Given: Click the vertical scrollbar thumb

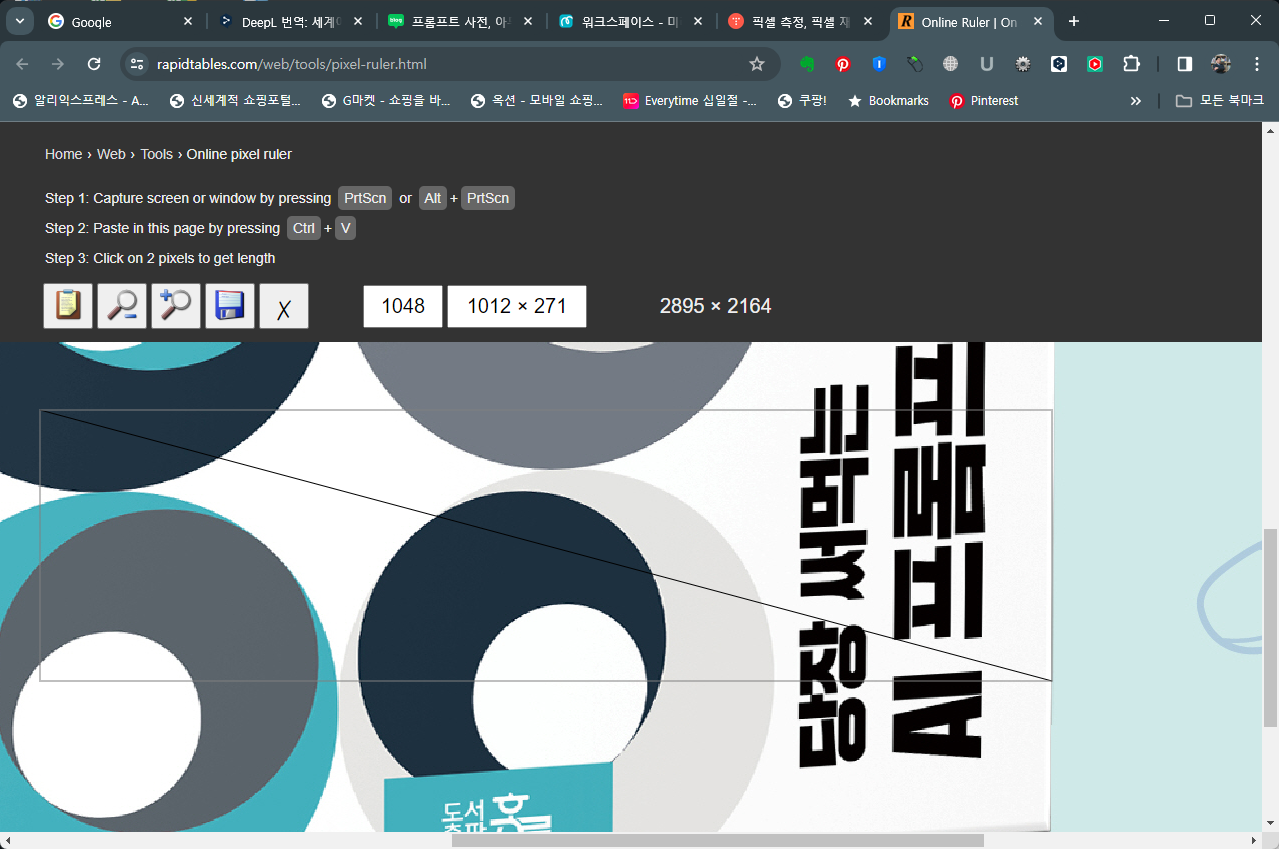Looking at the screenshot, I should [1270, 627].
